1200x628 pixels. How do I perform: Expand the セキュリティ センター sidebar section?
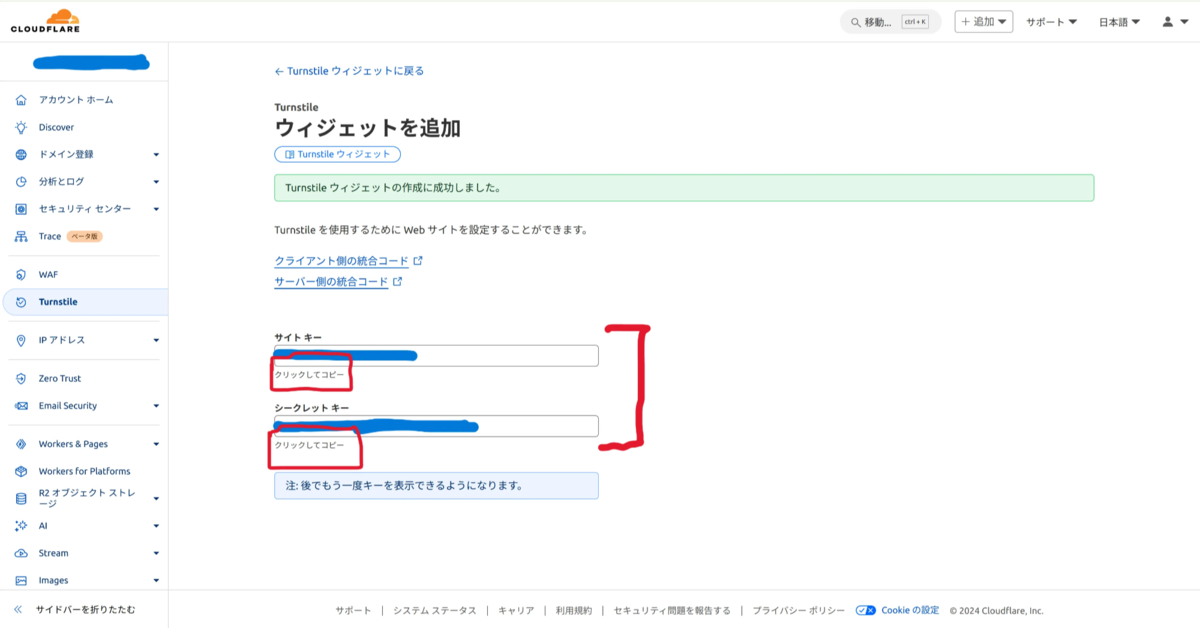[x=156, y=209]
